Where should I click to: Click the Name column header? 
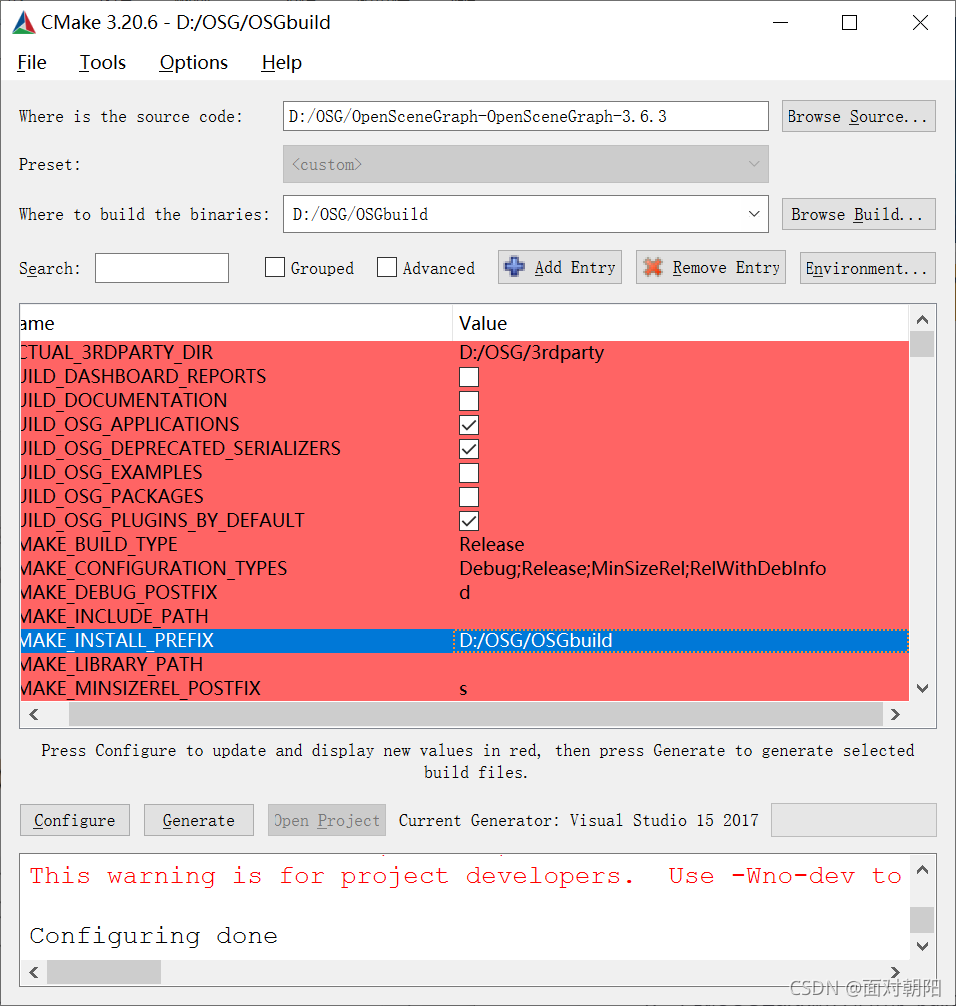[x=236, y=323]
